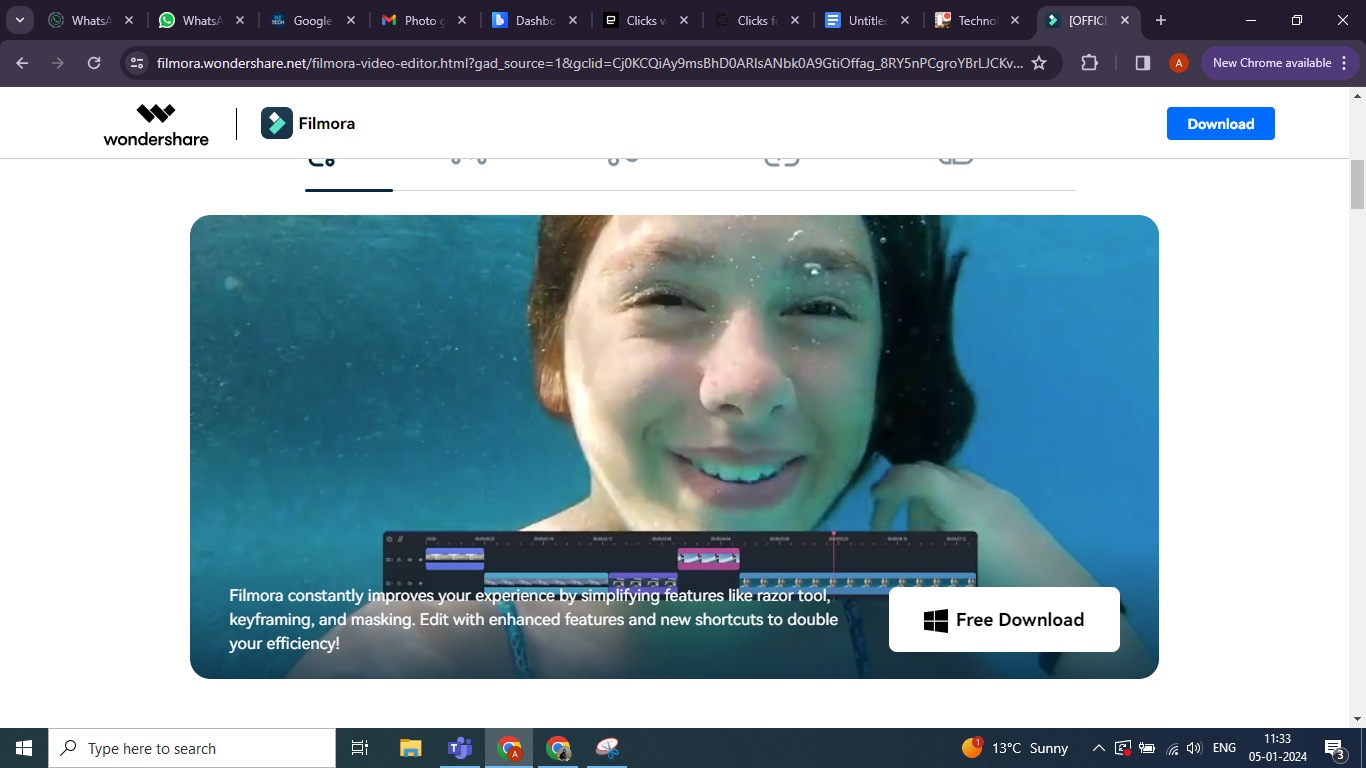Switch to the WhatsApp tab with green icon

click(201, 20)
